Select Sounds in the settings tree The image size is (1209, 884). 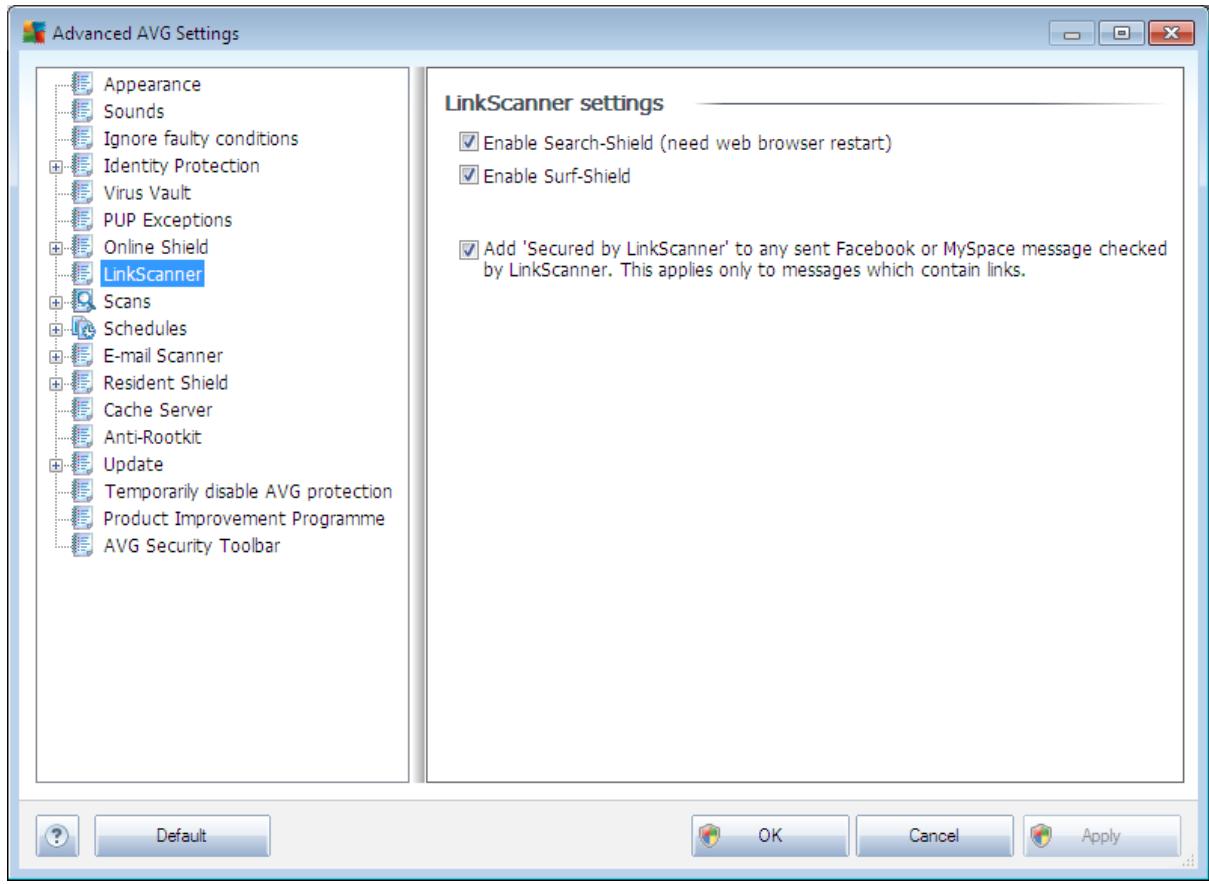point(134,112)
